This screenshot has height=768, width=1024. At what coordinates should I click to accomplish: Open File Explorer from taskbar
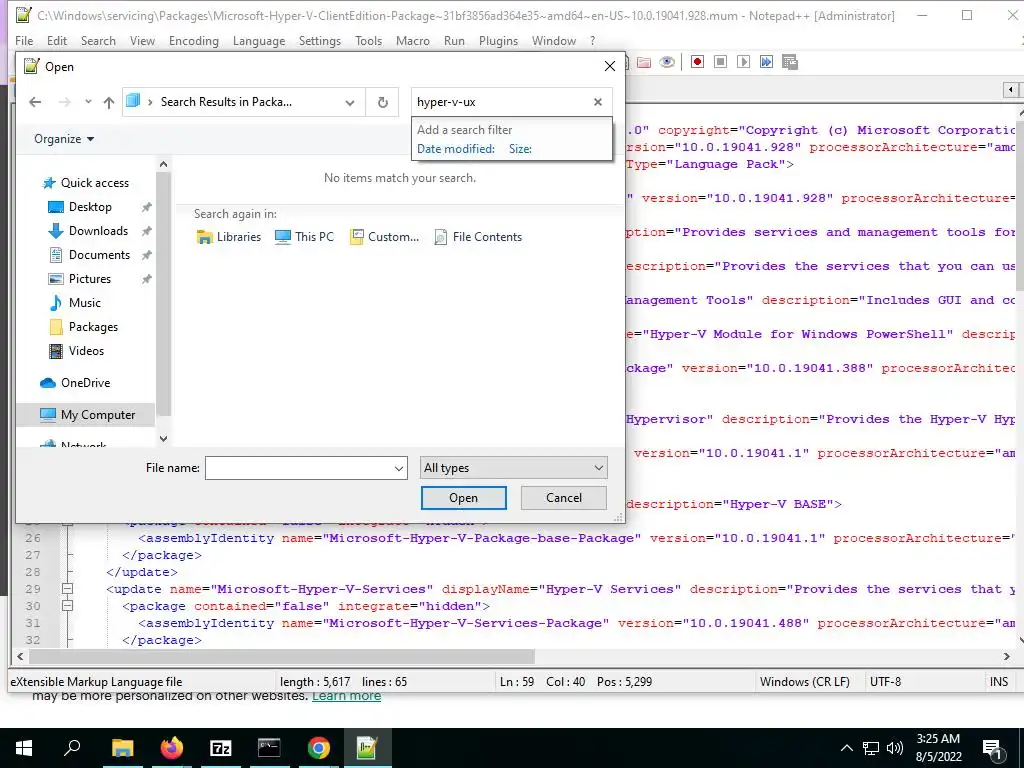pyautogui.click(x=122, y=748)
